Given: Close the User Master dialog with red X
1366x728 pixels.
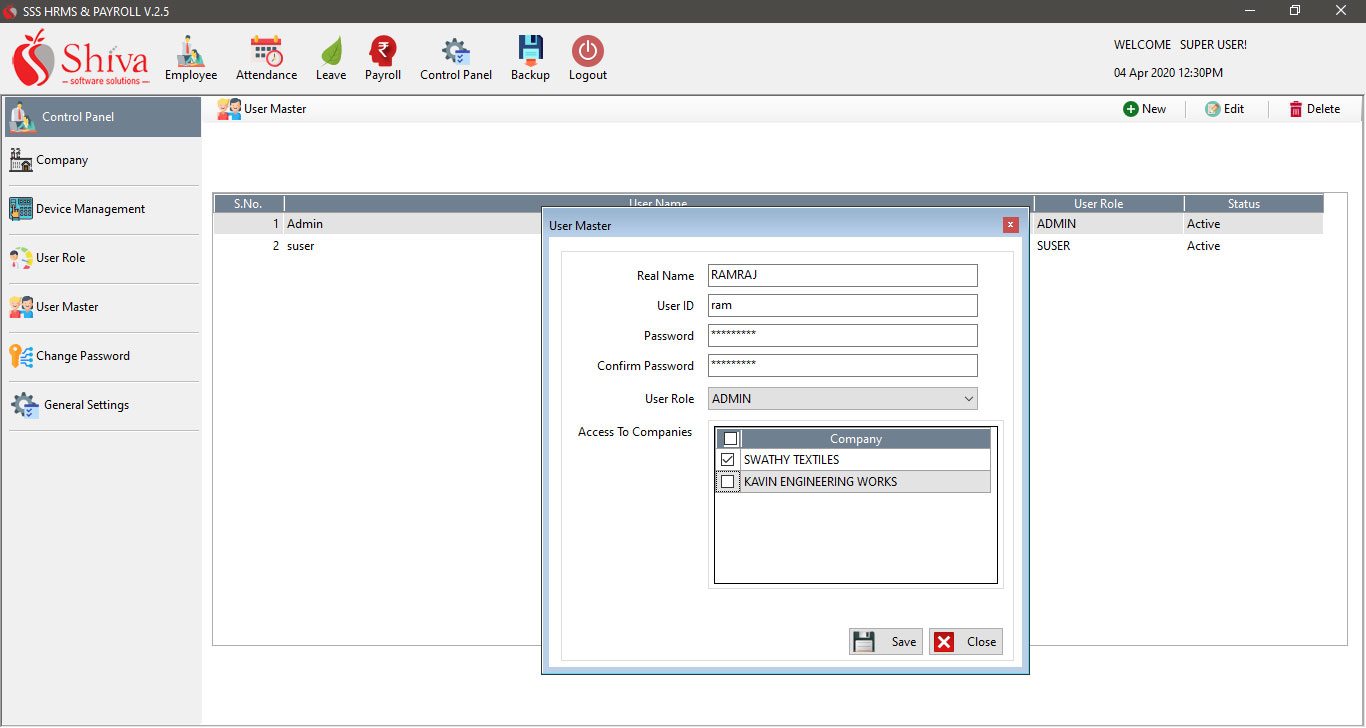Looking at the screenshot, I should click(1010, 225).
